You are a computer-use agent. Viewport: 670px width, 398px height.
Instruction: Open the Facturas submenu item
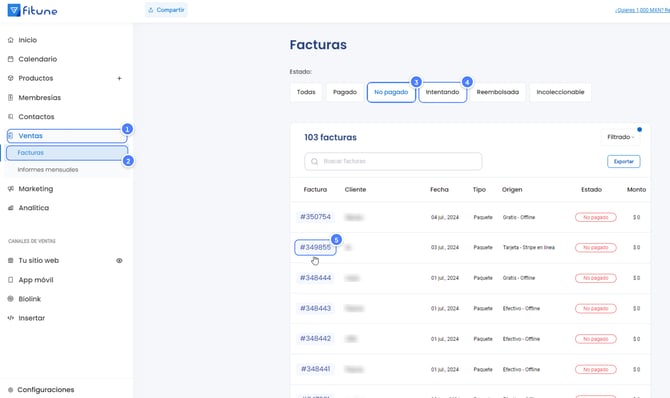click(67, 153)
